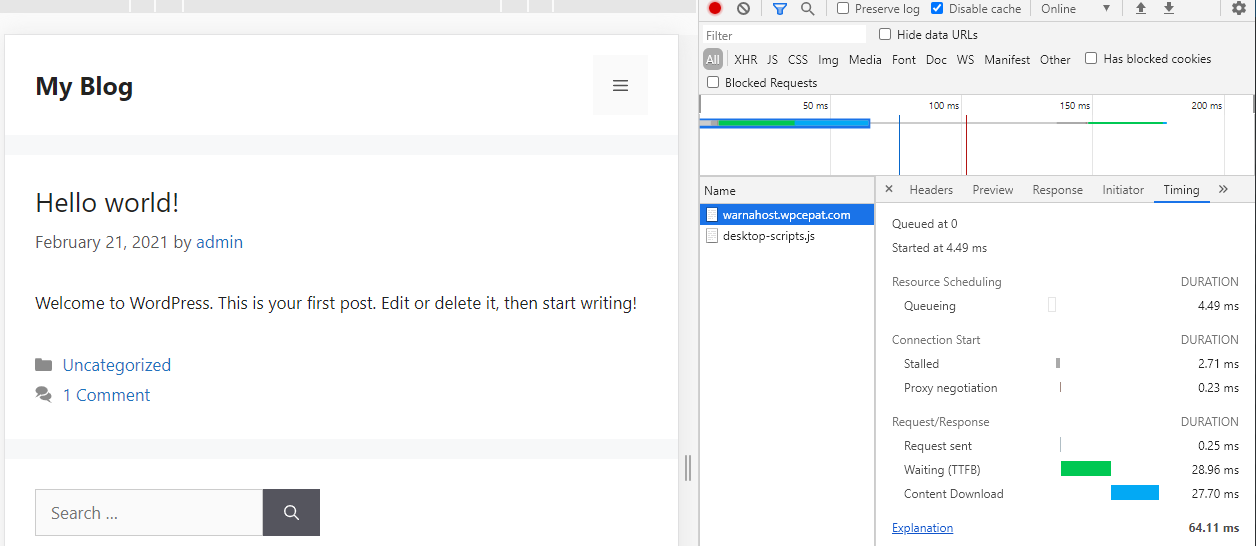Screen dimensions: 1256x546
Task: Stop recording network log
Action: 715,8
